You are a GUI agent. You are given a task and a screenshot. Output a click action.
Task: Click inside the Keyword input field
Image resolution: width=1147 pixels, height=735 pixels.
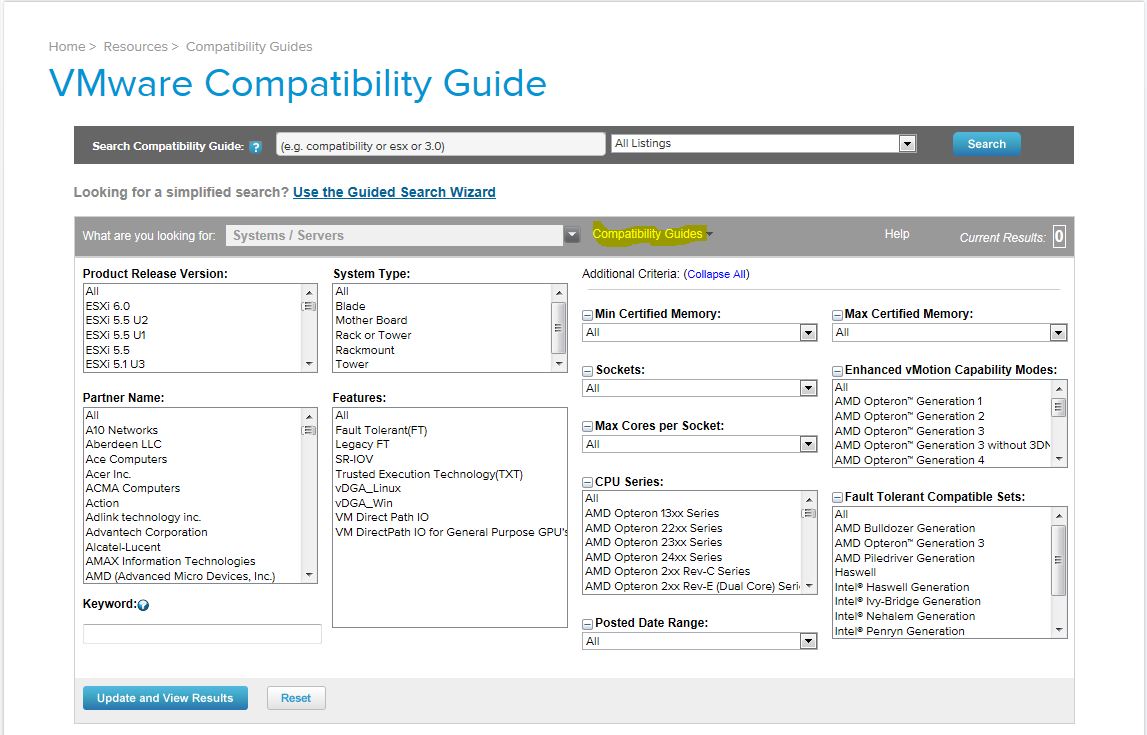(202, 633)
